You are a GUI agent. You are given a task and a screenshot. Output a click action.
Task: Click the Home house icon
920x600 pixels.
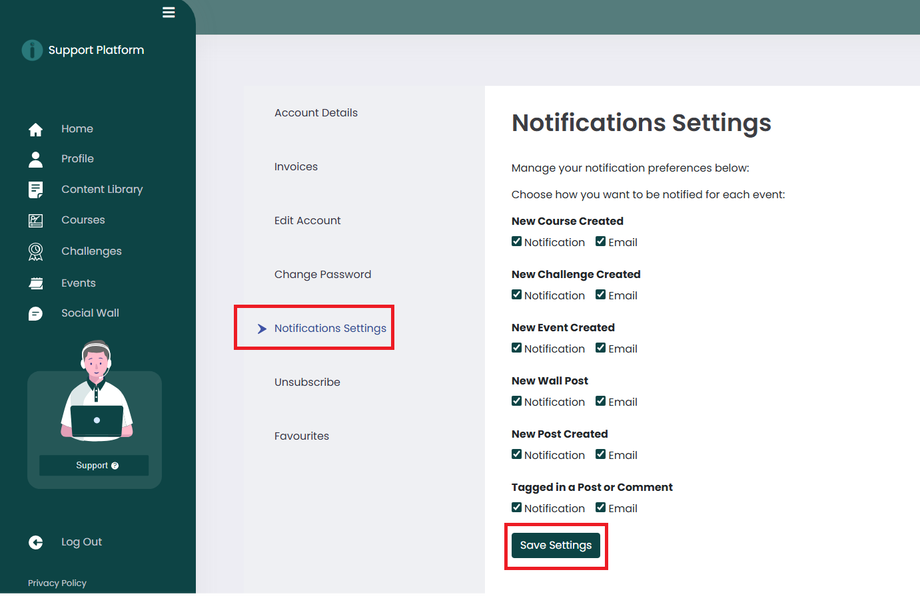pos(36,130)
